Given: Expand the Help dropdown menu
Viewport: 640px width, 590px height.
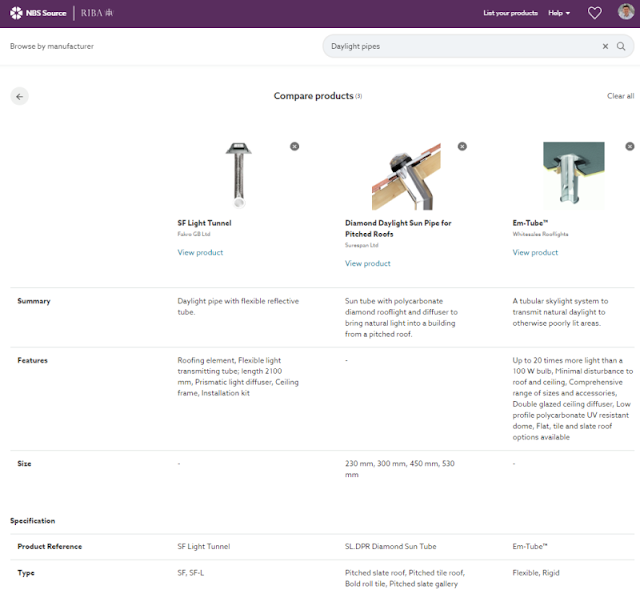Looking at the screenshot, I should pos(559,13).
